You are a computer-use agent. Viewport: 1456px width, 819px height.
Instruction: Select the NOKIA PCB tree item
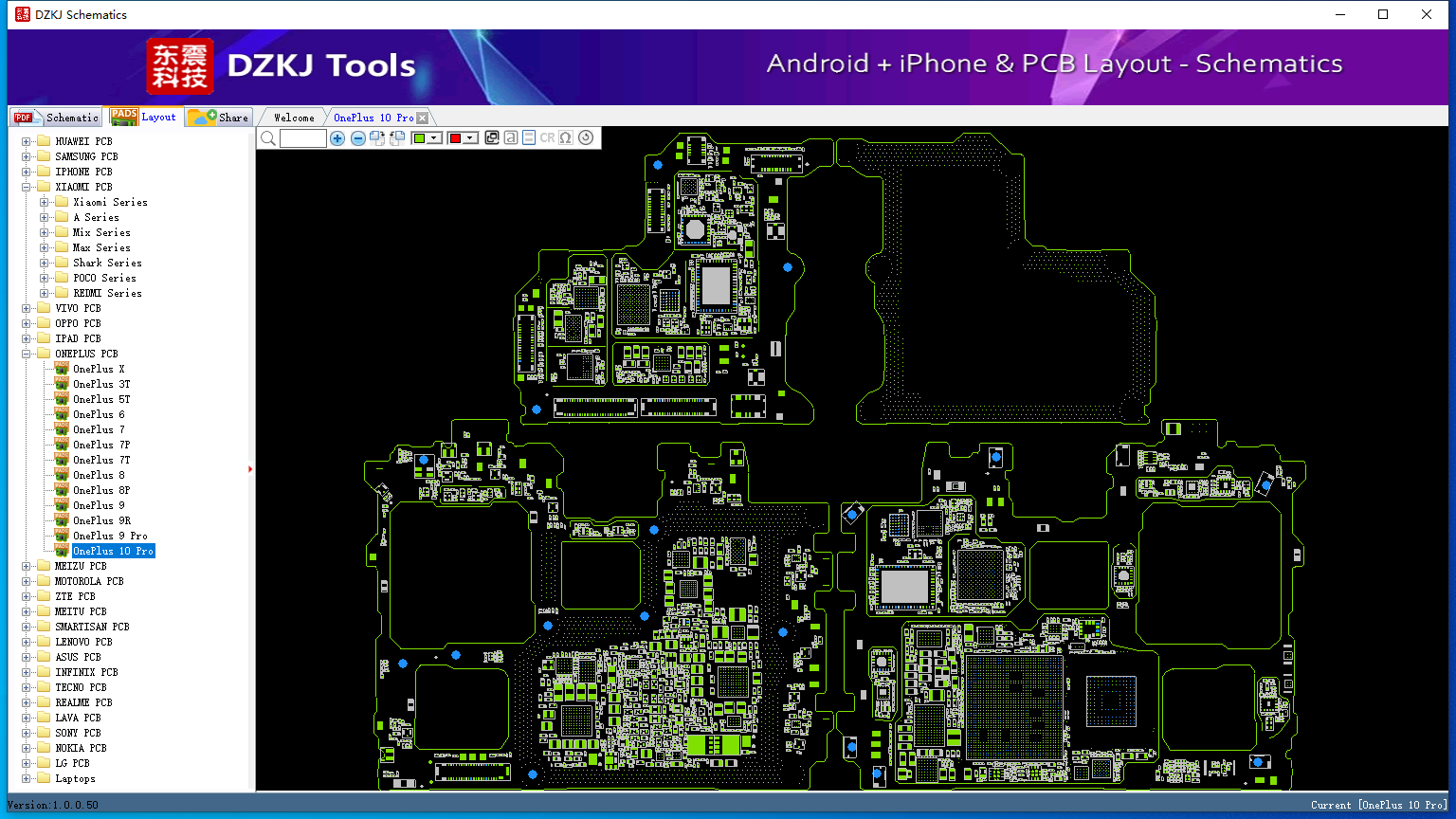[81, 748]
